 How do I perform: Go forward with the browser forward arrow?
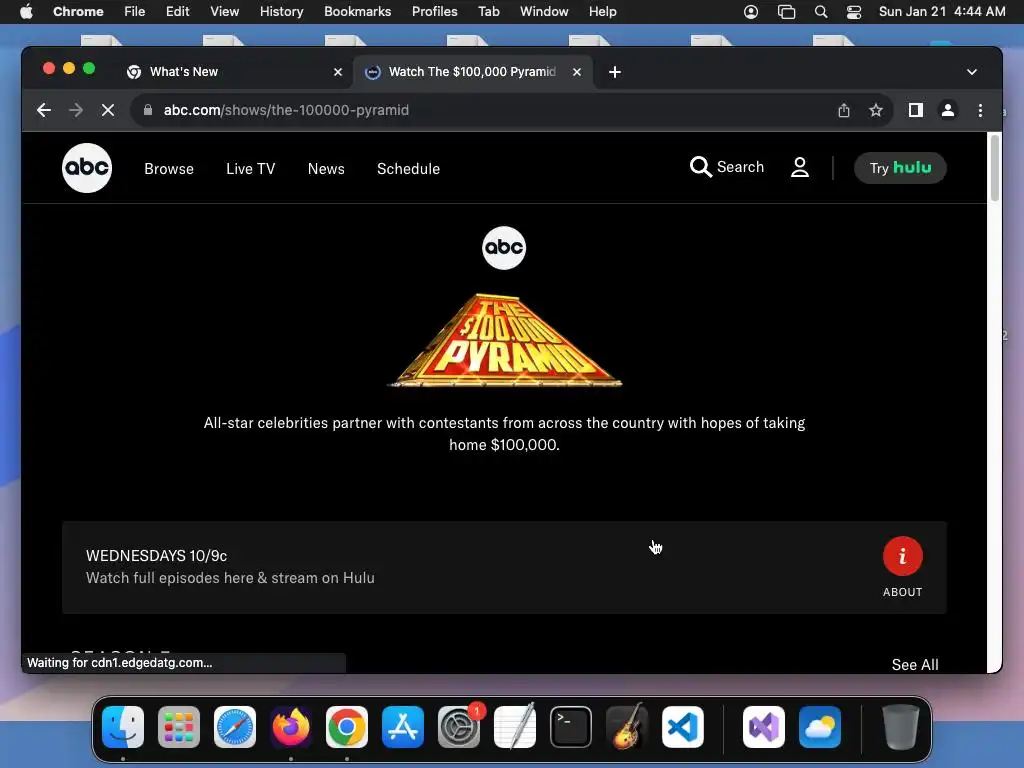(x=76, y=110)
